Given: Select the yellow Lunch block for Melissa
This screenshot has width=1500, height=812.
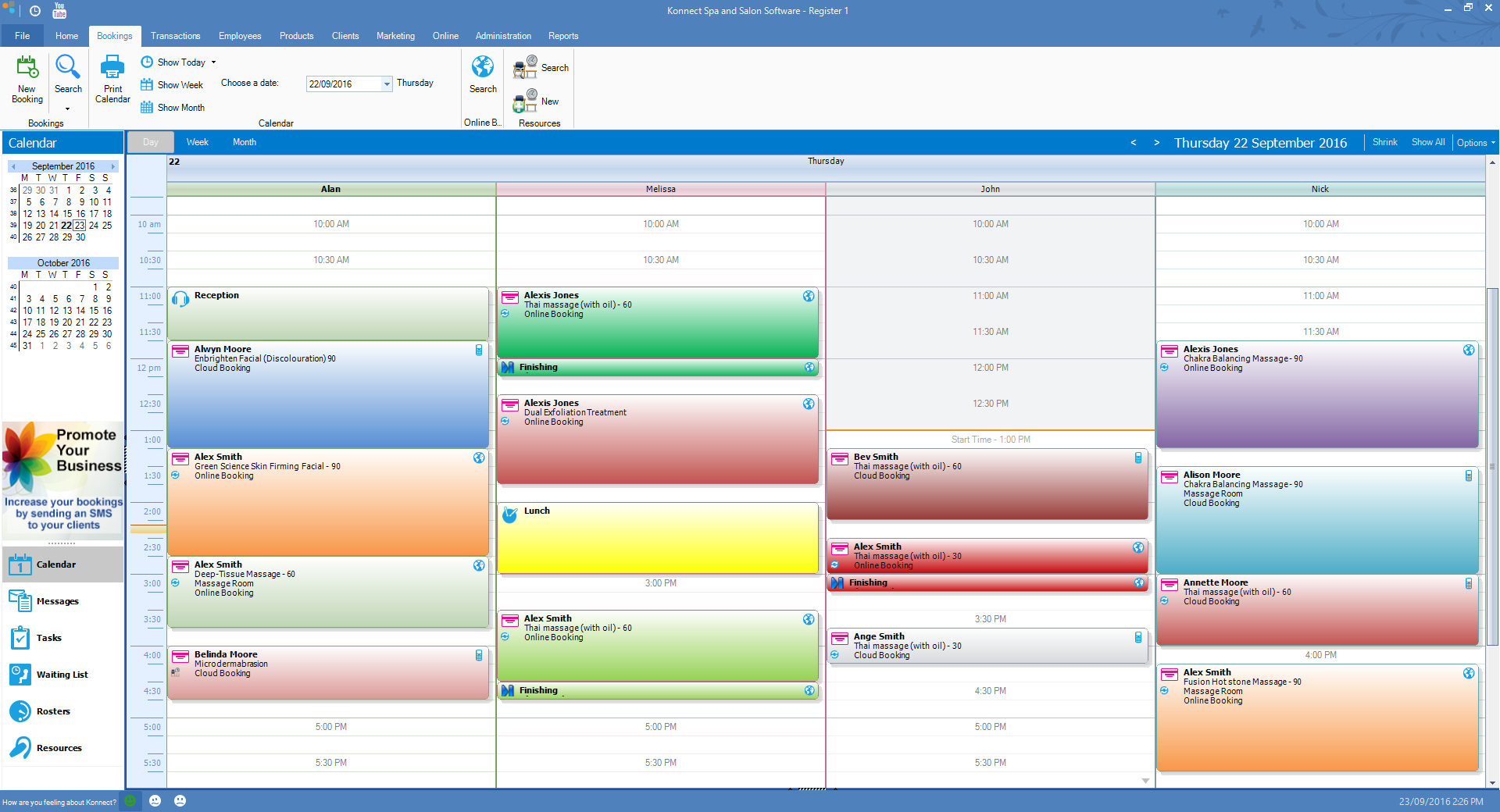Looking at the screenshot, I should pyautogui.click(x=658, y=539).
